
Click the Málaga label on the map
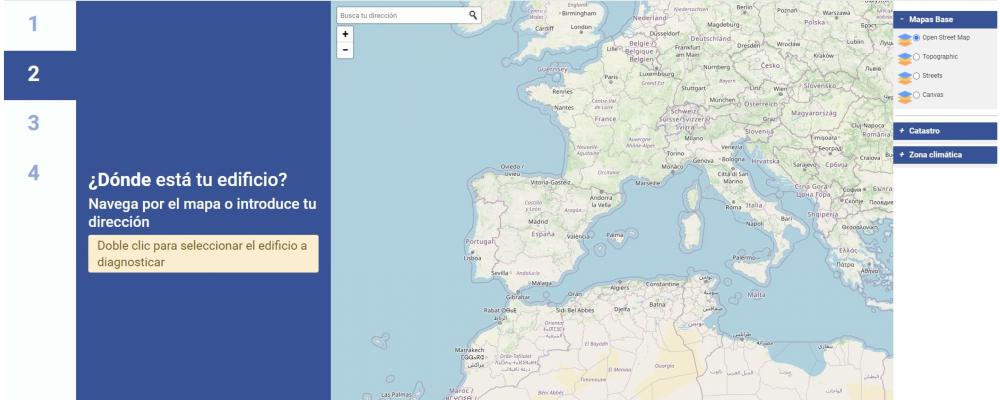(x=541, y=283)
